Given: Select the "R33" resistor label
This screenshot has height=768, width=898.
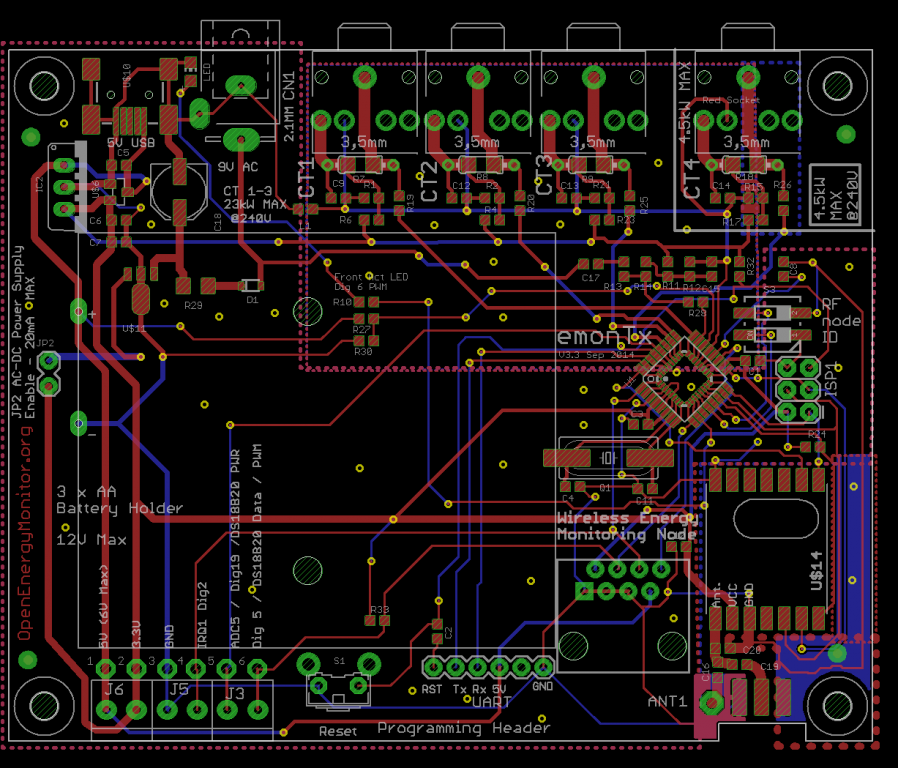Looking at the screenshot, I should [380, 610].
